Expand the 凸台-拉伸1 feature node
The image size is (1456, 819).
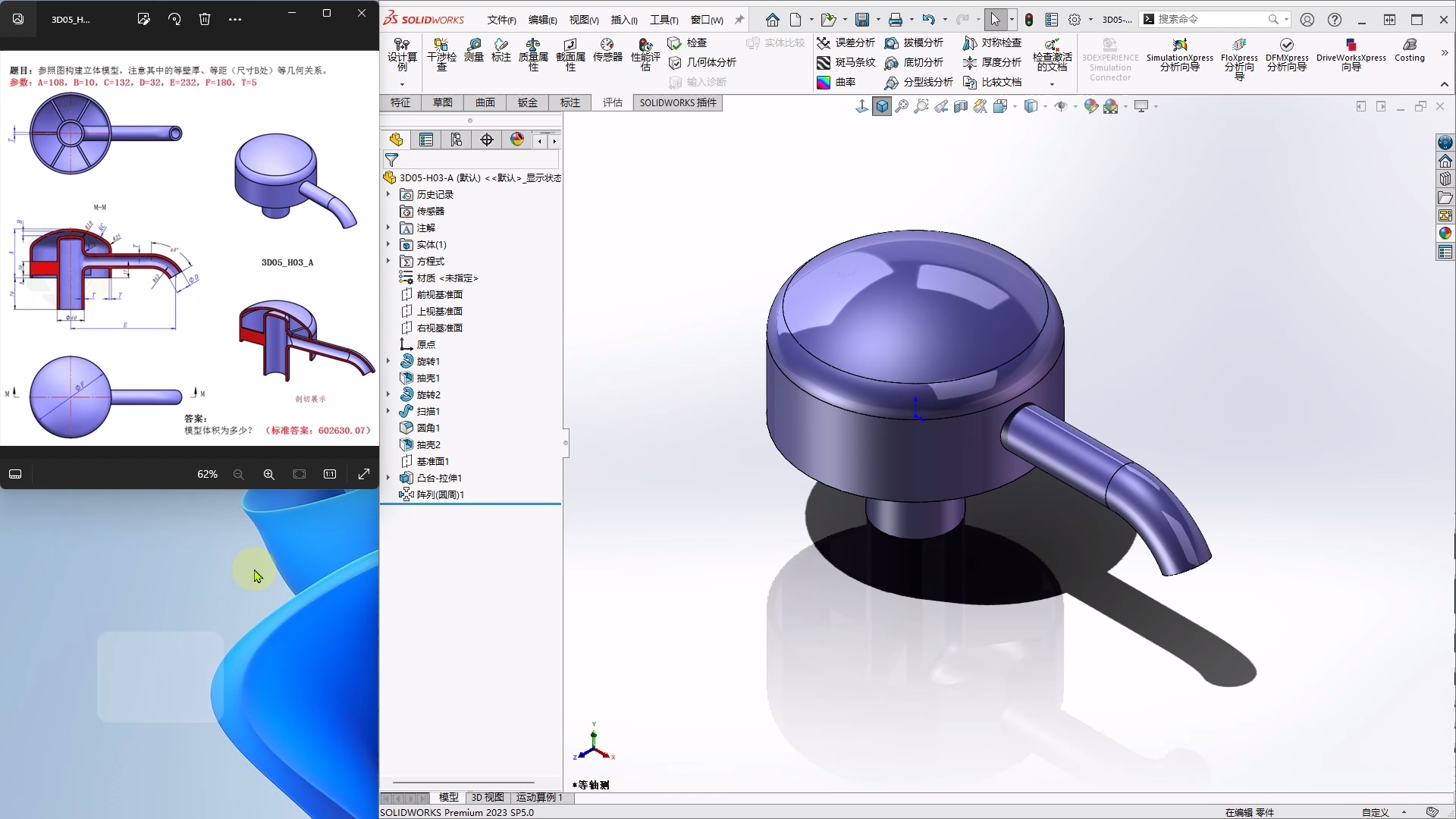point(388,478)
